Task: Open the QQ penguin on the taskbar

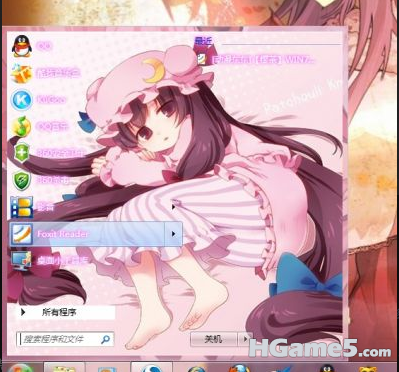Action: (327, 368)
